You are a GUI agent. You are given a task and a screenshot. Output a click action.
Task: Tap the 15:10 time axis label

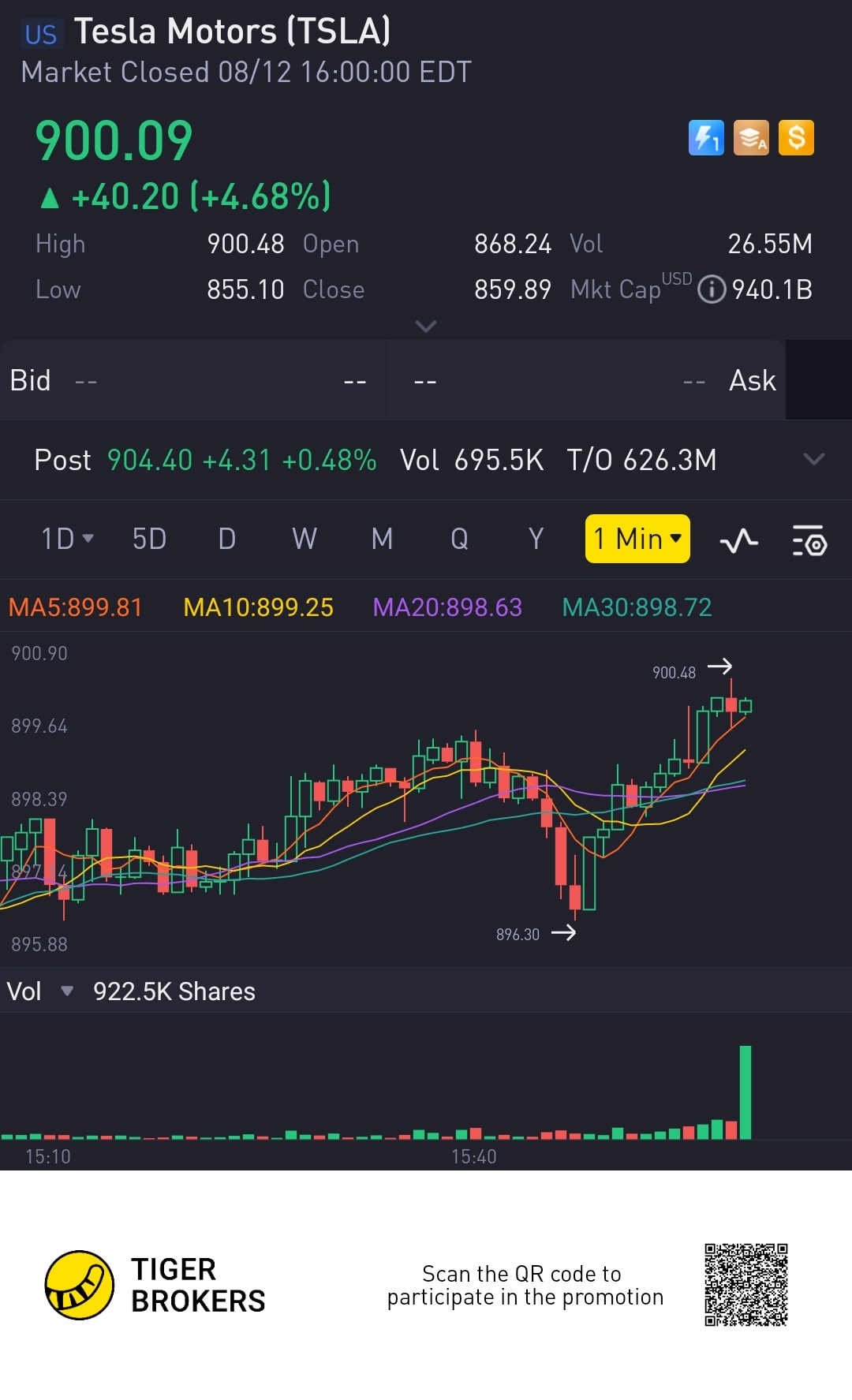[48, 1156]
